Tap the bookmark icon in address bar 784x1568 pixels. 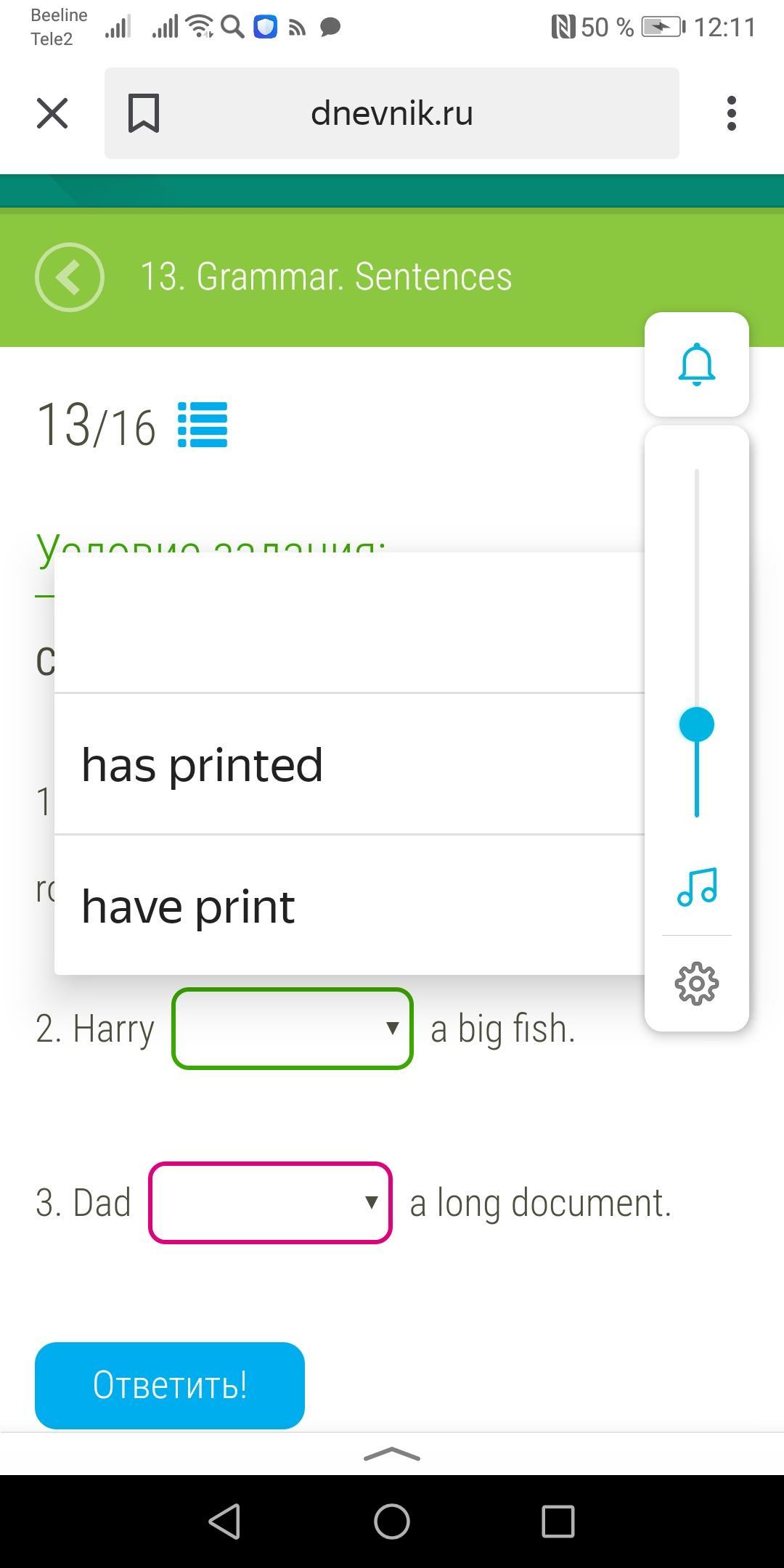click(144, 113)
